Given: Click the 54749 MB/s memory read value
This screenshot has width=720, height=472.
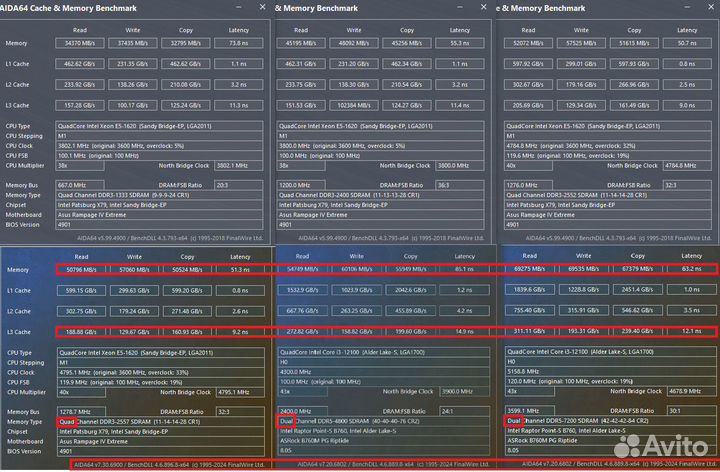Looking at the screenshot, I should pos(303,269).
